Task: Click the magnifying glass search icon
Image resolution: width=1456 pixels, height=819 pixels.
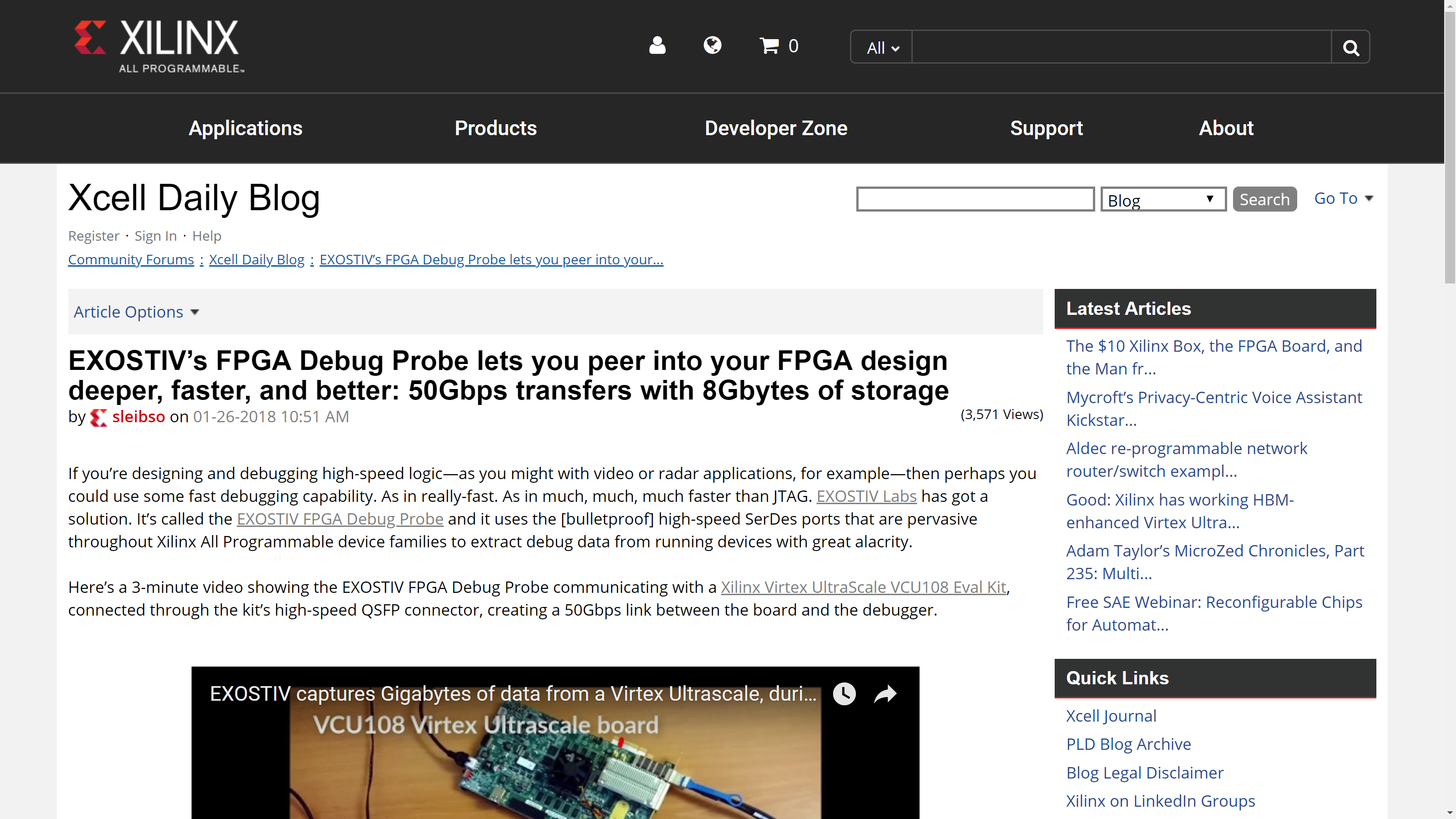Action: click(1351, 47)
